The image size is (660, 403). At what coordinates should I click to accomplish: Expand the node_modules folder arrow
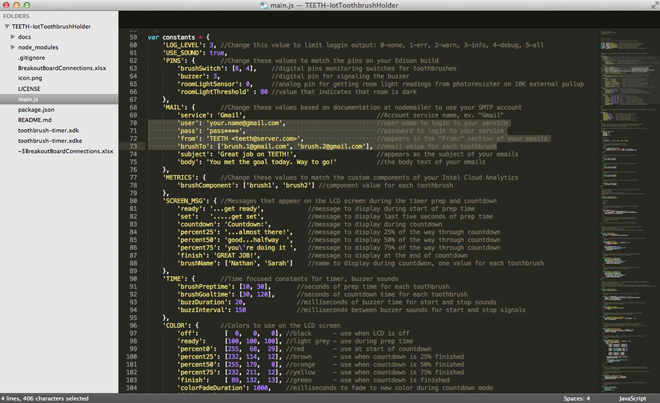click(x=13, y=47)
